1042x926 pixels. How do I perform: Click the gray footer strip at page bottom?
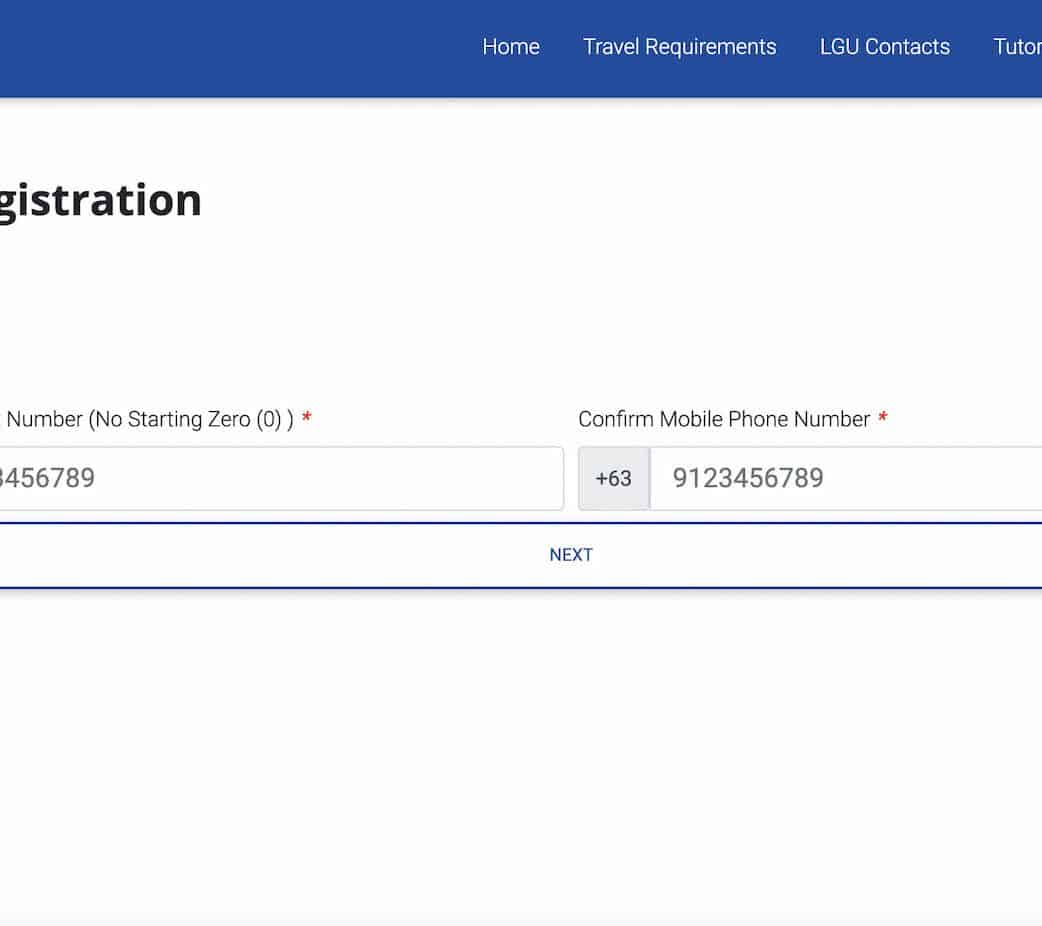click(x=520, y=918)
